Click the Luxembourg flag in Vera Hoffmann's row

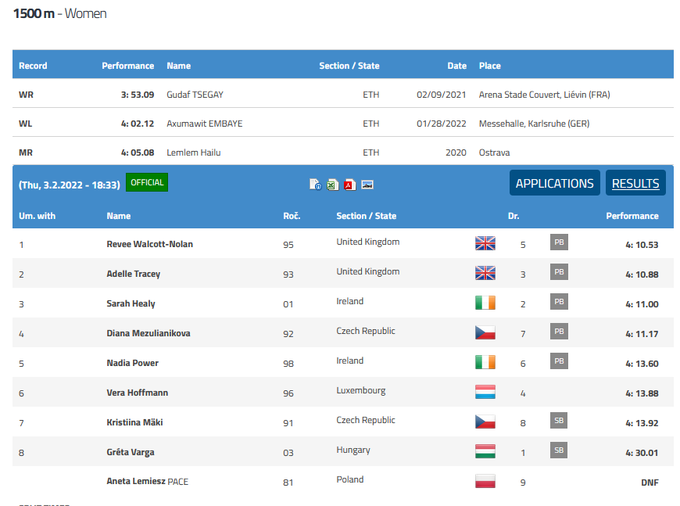pyautogui.click(x=485, y=392)
